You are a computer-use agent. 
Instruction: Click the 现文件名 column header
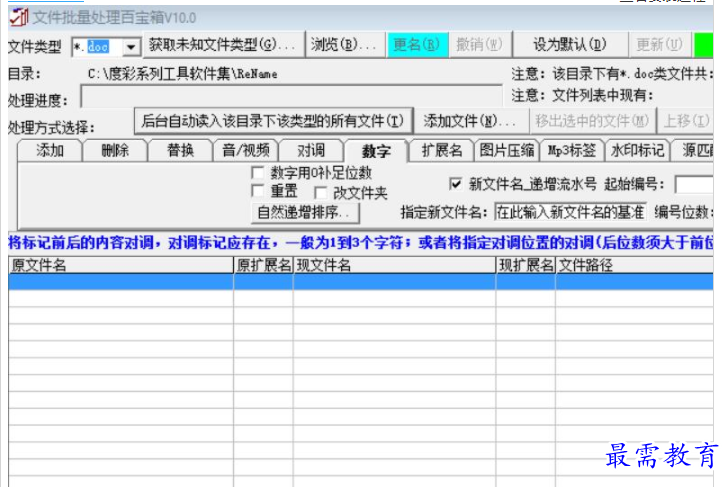pyautogui.click(x=395, y=265)
